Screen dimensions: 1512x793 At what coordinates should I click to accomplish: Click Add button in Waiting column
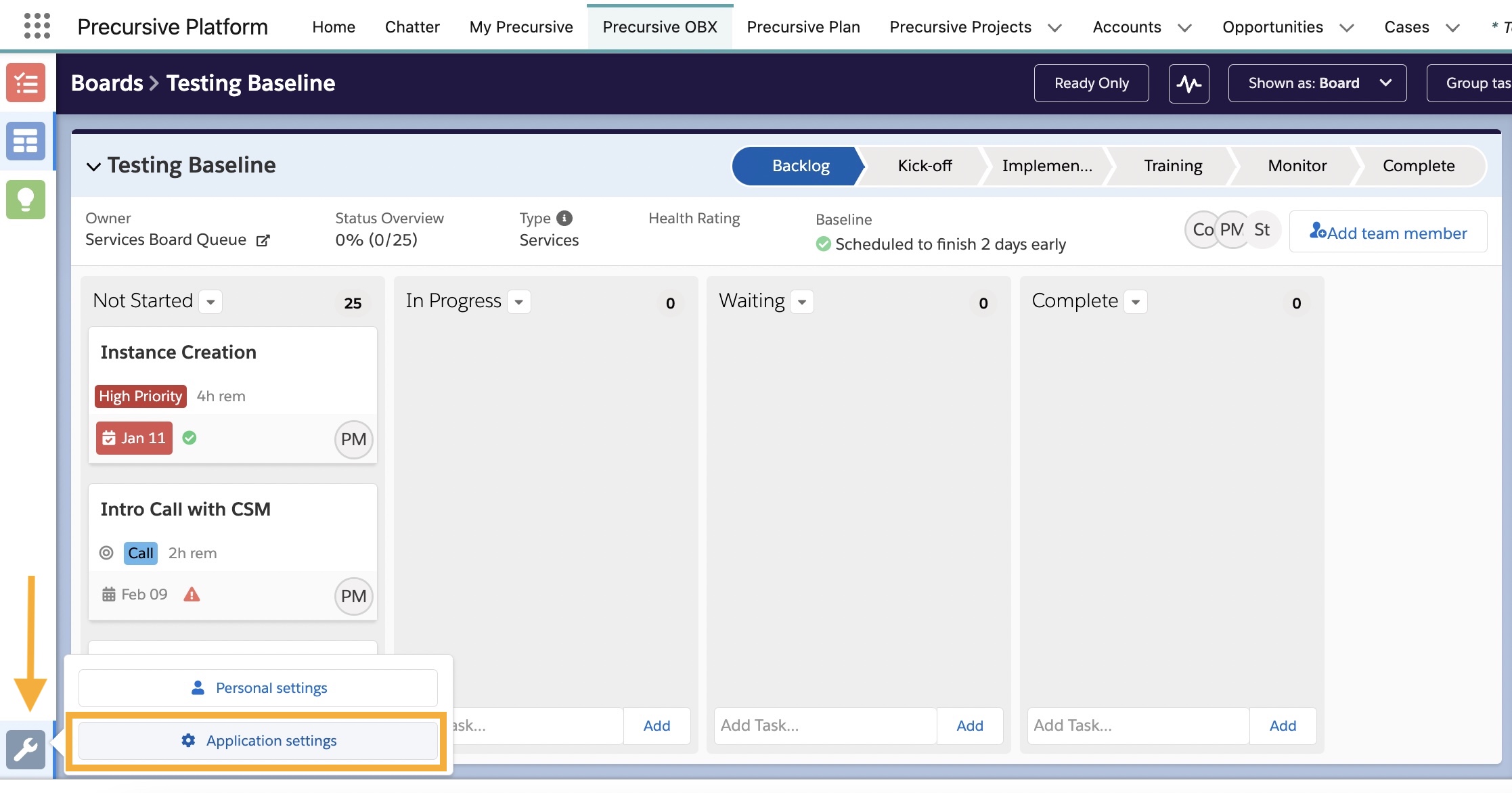(970, 726)
